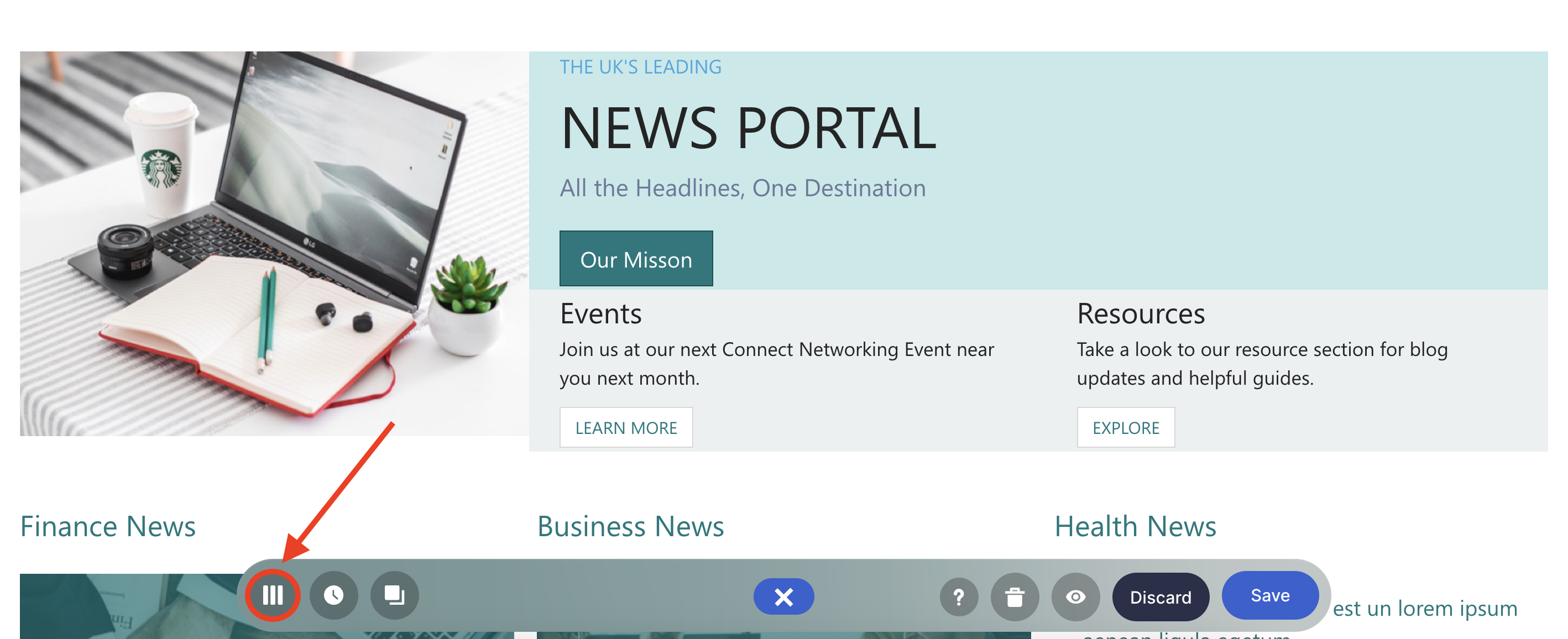
Task: Click the NEWS PORTAL title text
Action: pos(748,128)
